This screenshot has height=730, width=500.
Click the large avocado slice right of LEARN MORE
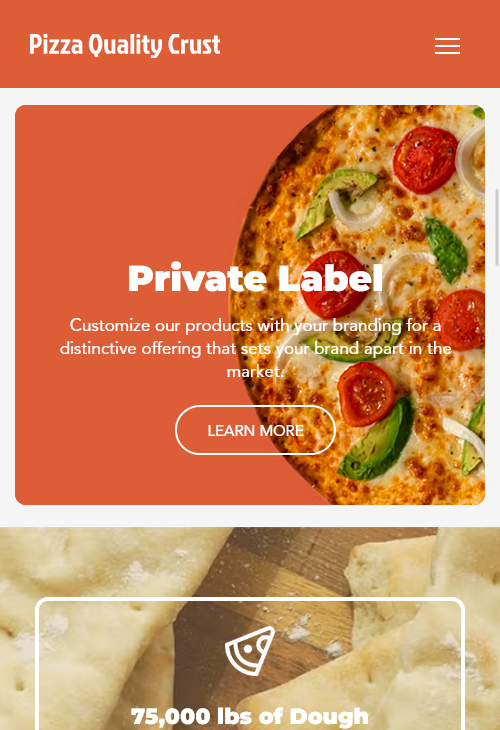click(x=377, y=439)
